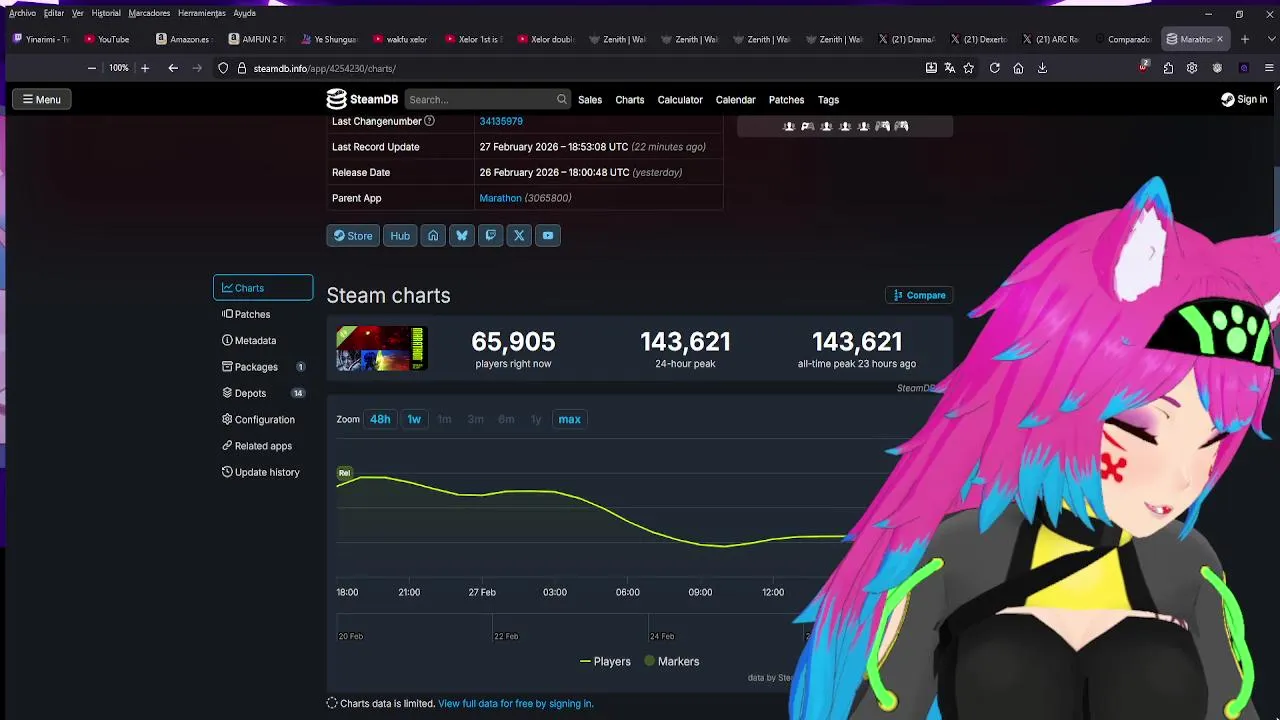The image size is (1280, 720).
Task: Open the Bluesky butterfly icon link
Action: coord(462,236)
